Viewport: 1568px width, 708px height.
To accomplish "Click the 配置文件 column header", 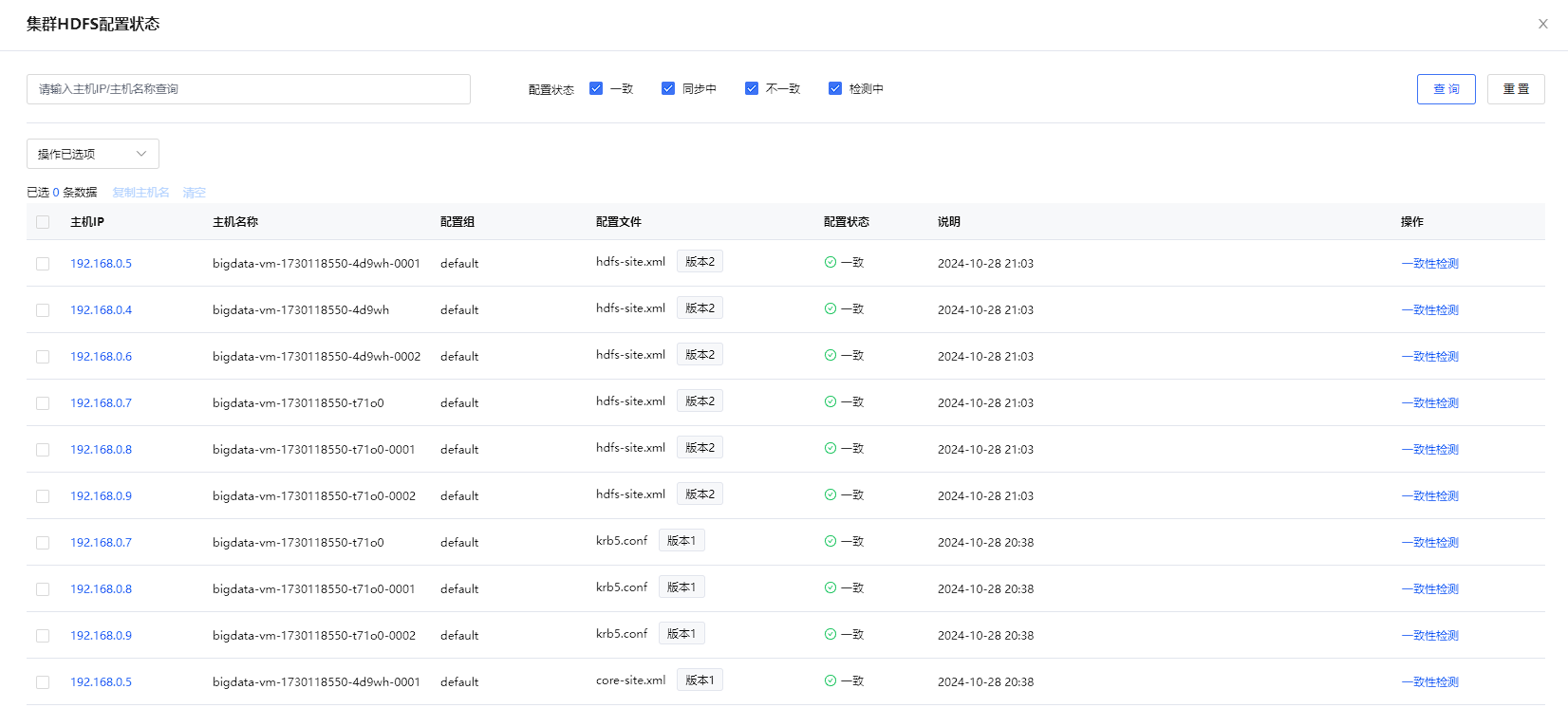I will click(x=619, y=222).
